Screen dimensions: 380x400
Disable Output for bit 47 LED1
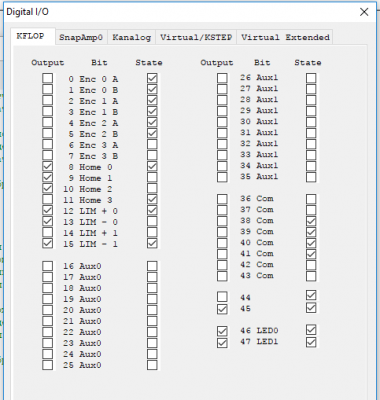222,343
